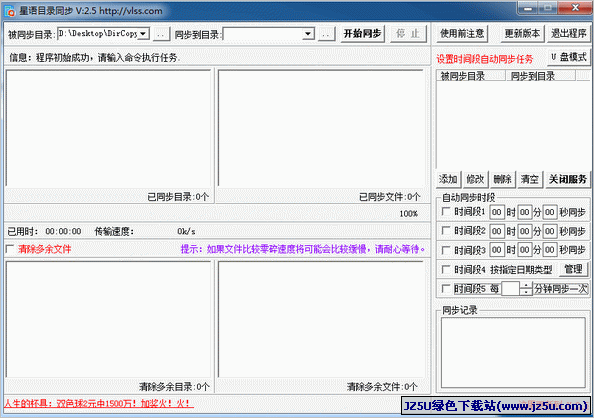Click the 清除多余目录:0个 counter
This screenshot has height=418, width=594.
pos(174,387)
